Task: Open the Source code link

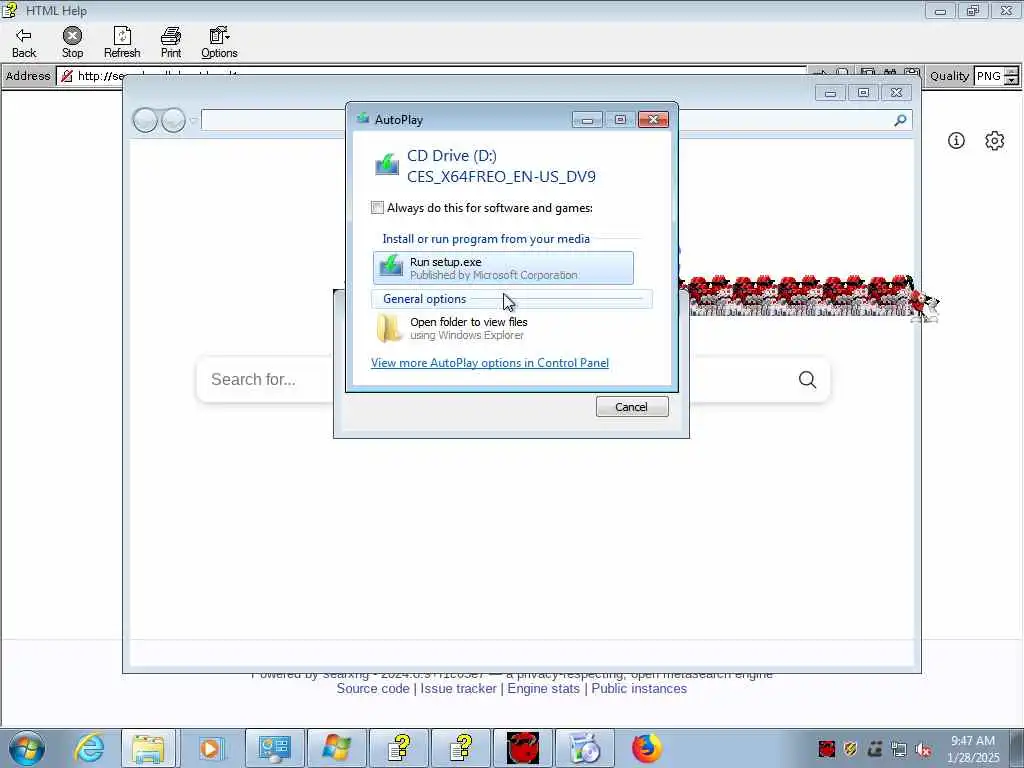Action: click(x=373, y=688)
